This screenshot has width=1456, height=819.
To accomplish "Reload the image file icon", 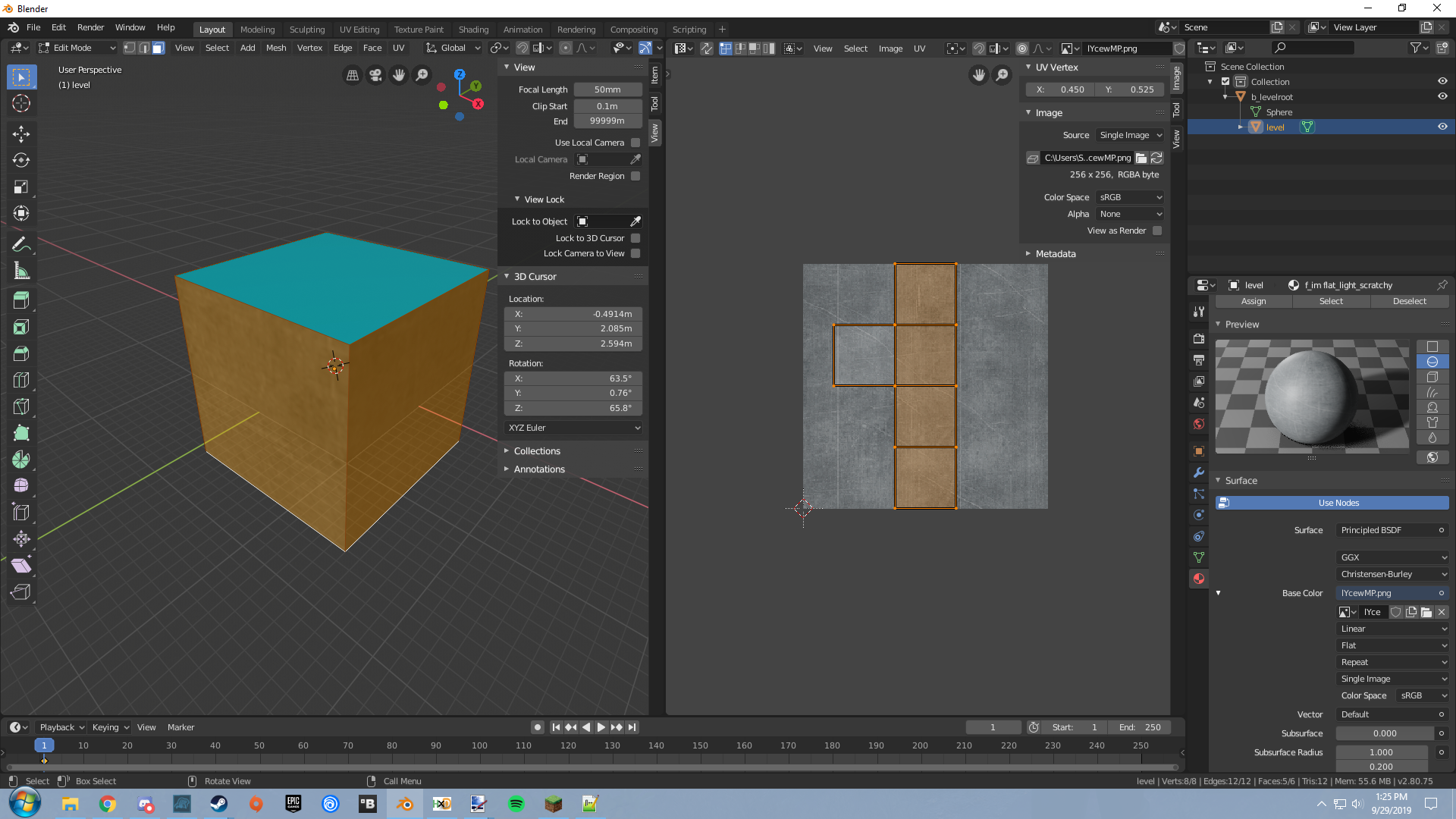I will (1156, 158).
